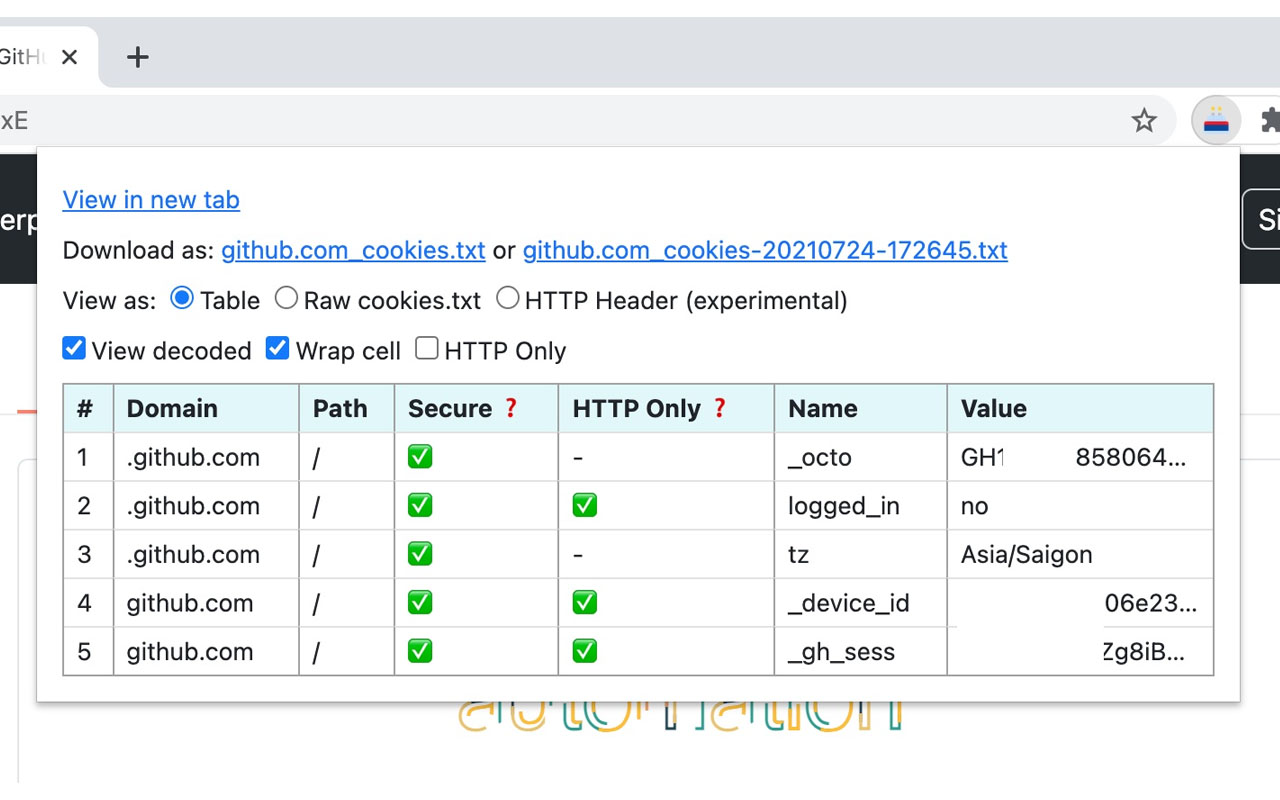Select Raw cookies.txt view option
This screenshot has width=1280, height=800.
click(286, 298)
